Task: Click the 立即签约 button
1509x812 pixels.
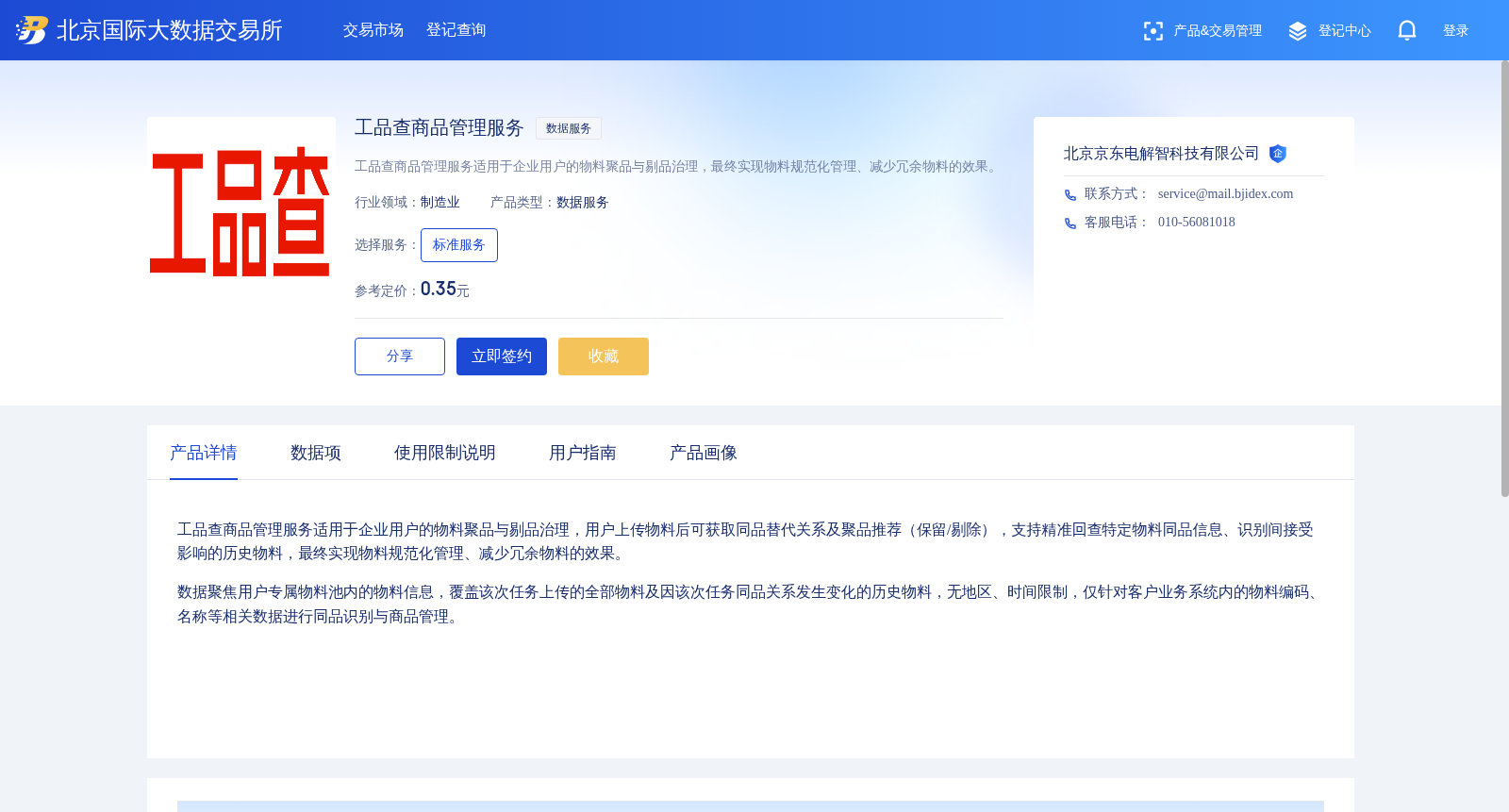Action: [x=502, y=356]
